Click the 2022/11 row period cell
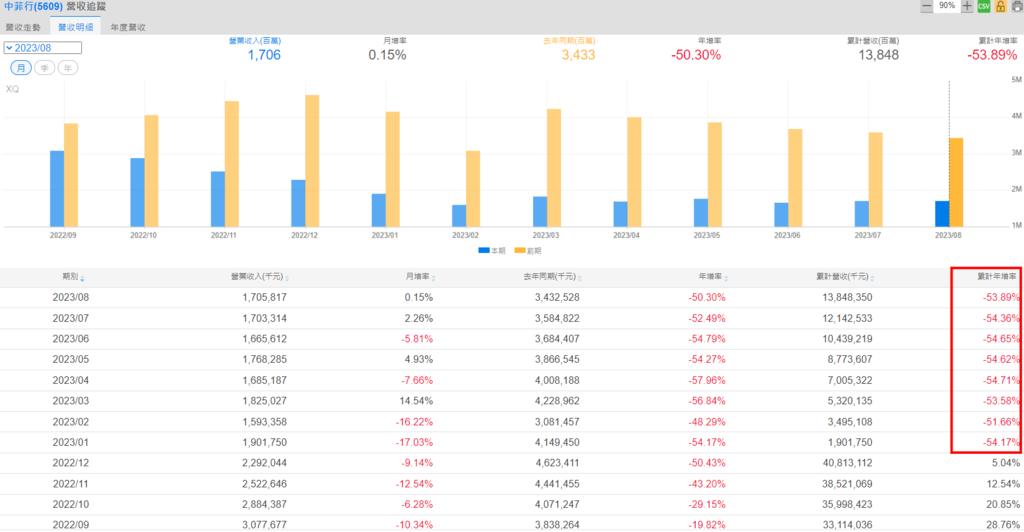Screen dimensions: 1024x532 click(71, 484)
